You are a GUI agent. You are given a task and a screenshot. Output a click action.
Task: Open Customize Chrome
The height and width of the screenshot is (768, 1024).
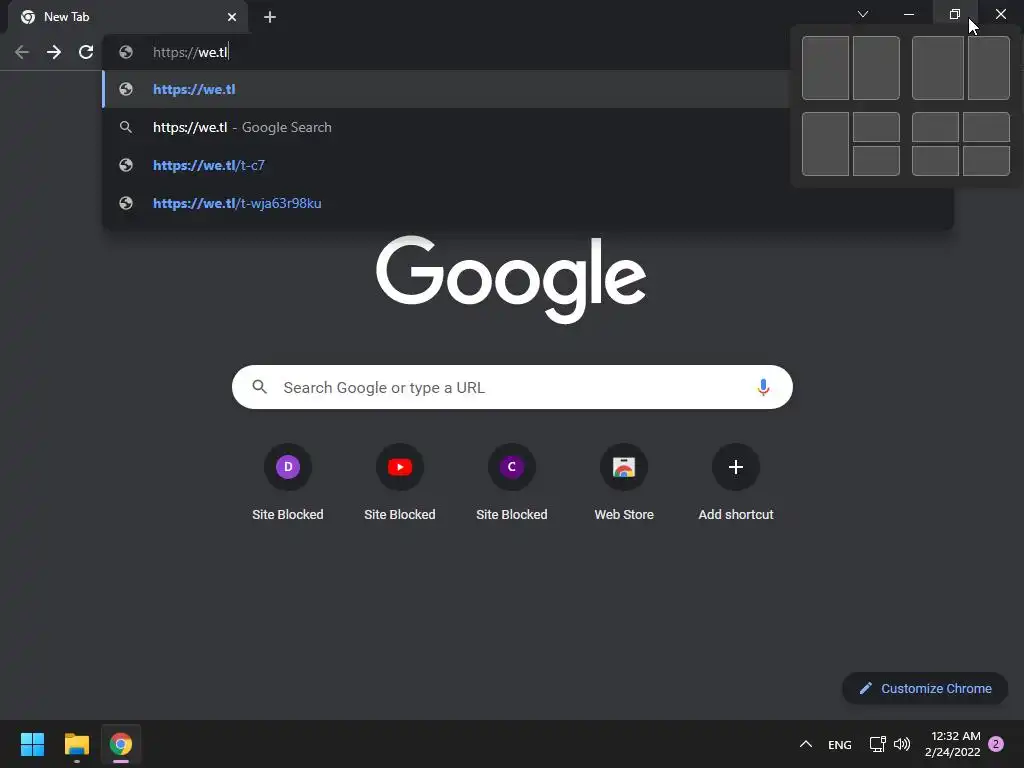tap(925, 688)
